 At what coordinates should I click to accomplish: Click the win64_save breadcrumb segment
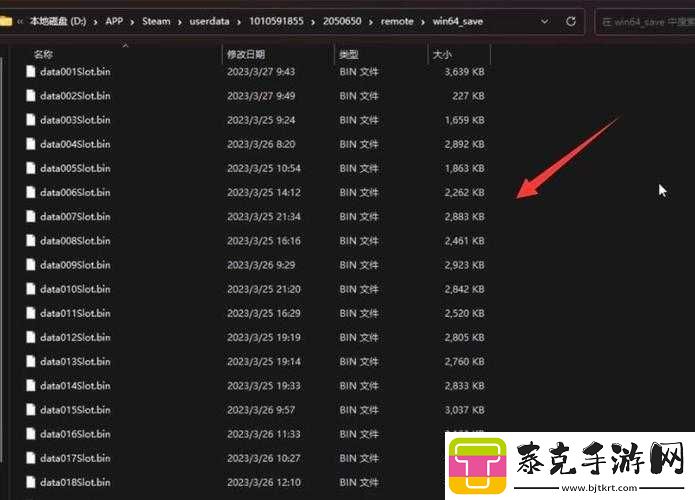tap(457, 21)
